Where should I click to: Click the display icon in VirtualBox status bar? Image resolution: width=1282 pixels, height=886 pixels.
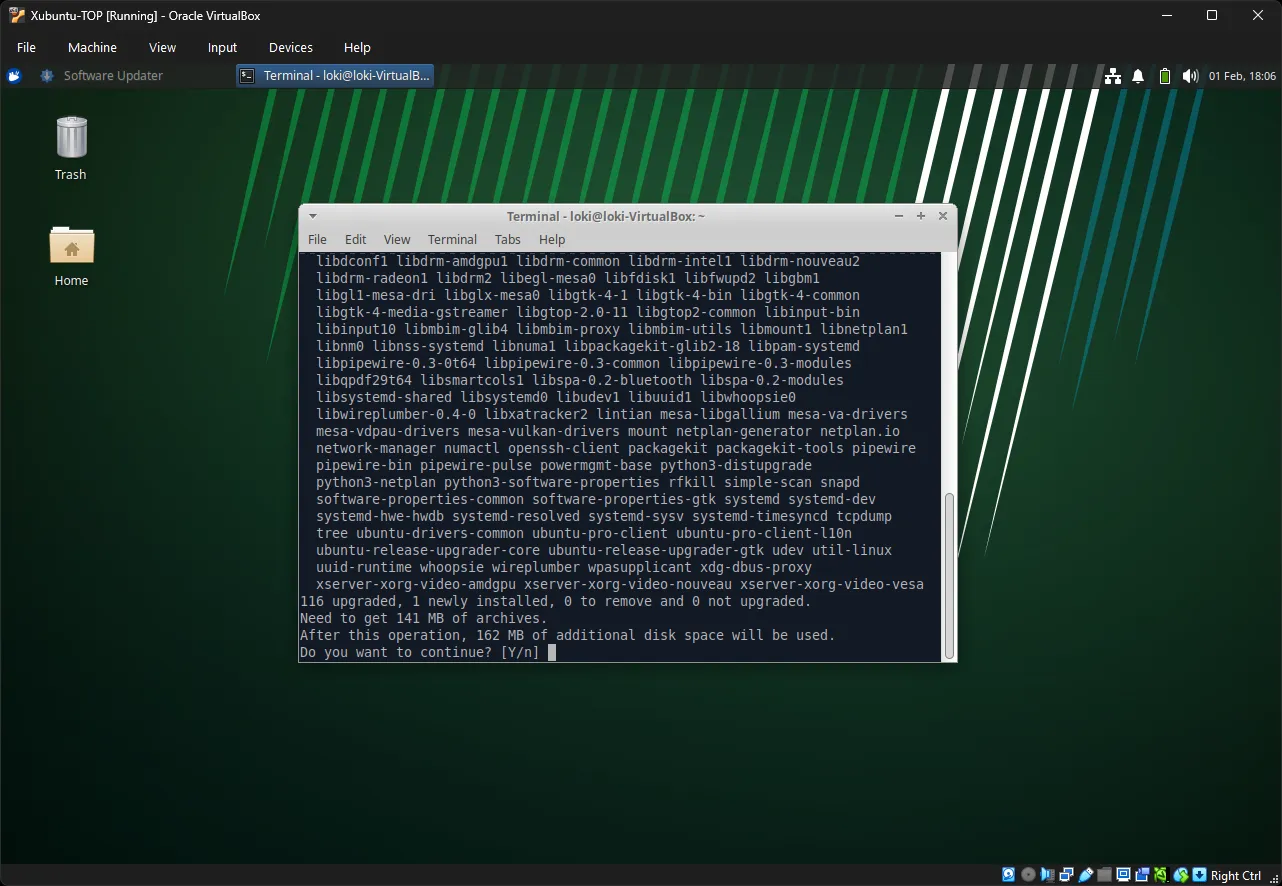click(1123, 874)
